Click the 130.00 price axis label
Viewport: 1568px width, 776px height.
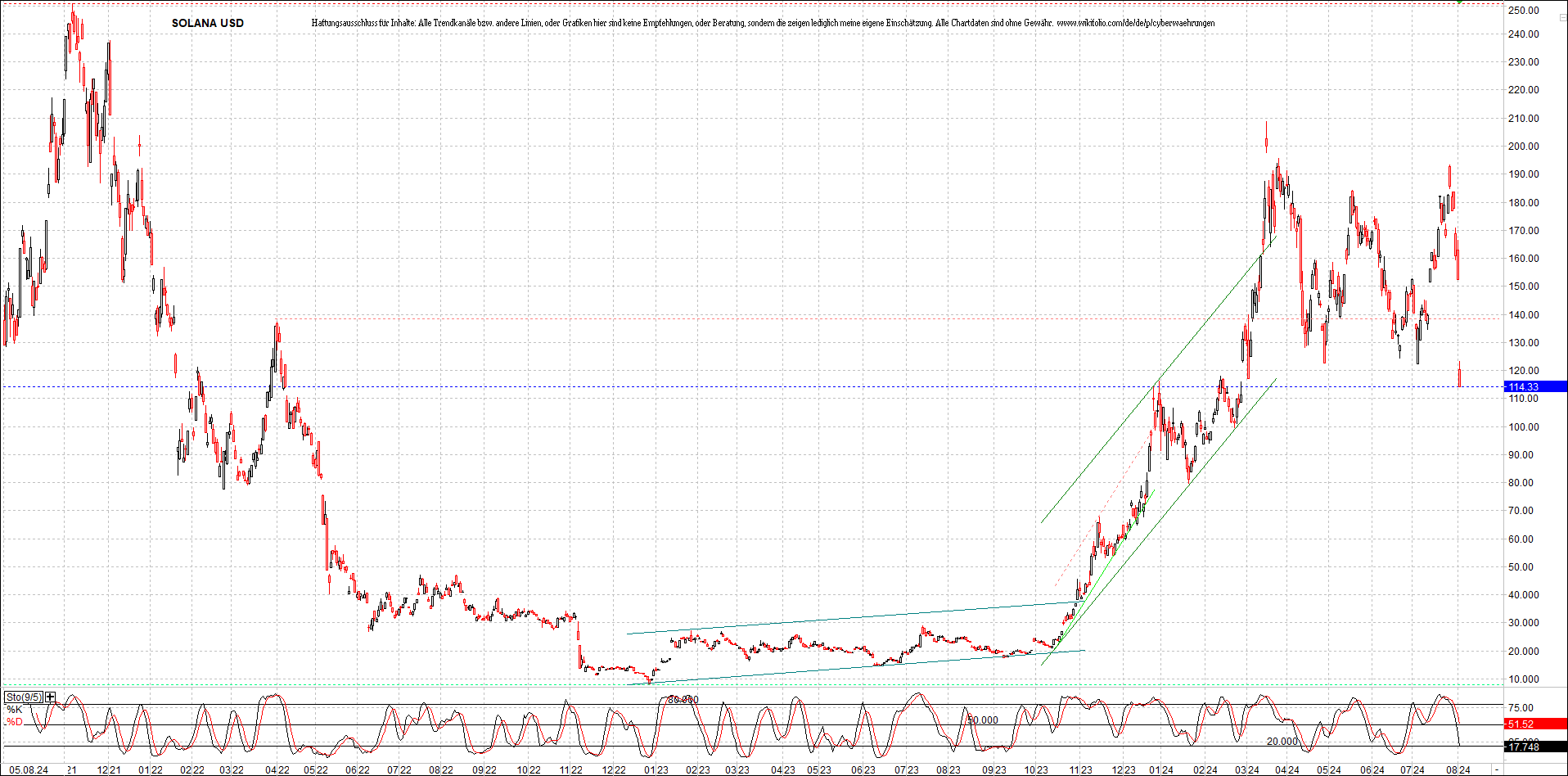(x=1524, y=343)
